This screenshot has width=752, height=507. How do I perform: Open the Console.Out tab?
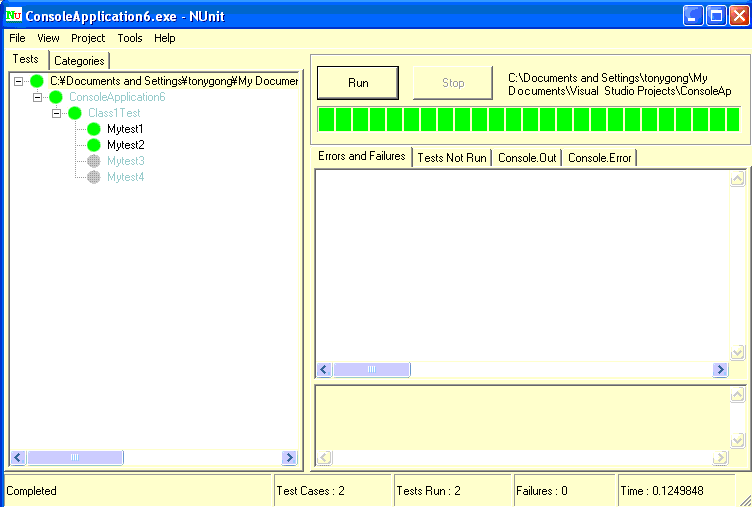(527, 158)
